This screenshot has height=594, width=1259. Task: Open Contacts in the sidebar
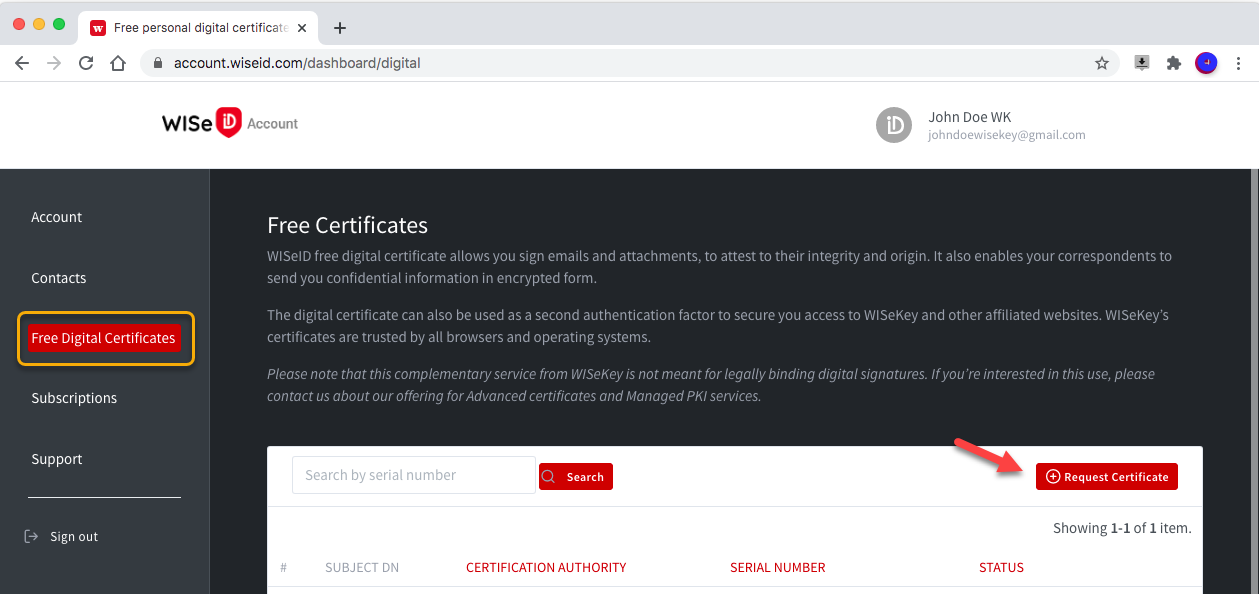(x=59, y=278)
